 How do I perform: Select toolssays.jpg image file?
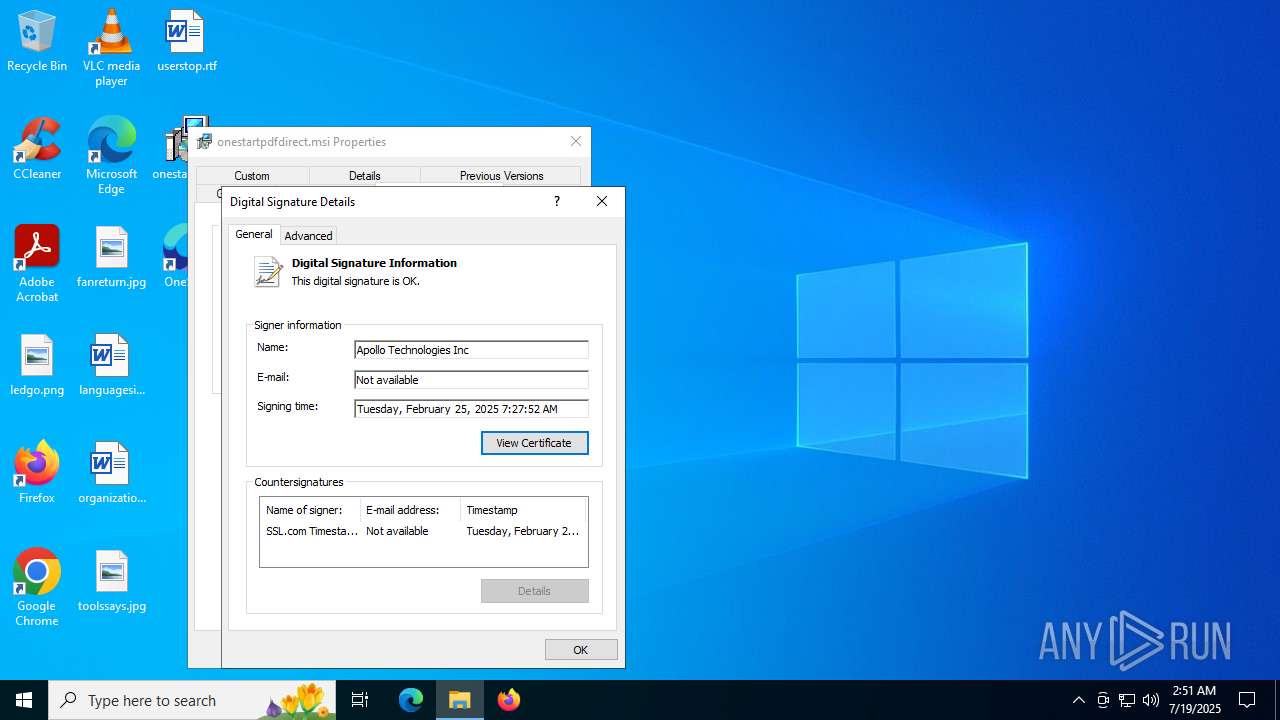[111, 581]
